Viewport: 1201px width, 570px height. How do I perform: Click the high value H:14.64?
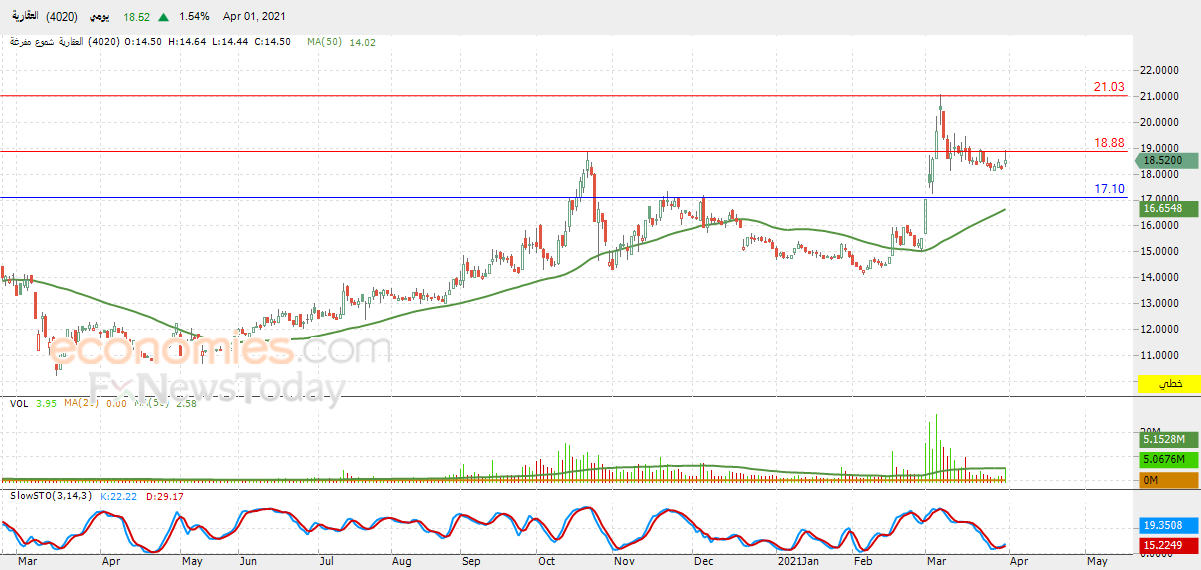tap(188, 42)
